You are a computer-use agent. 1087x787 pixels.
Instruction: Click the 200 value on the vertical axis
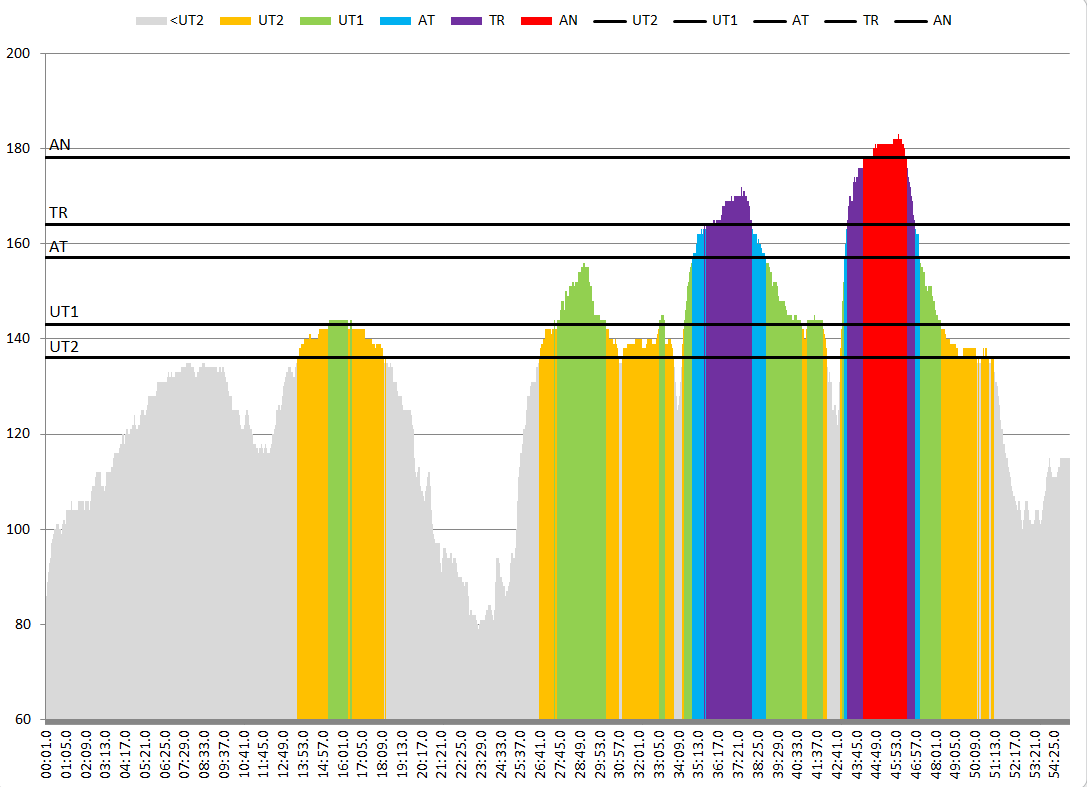[x=25, y=53]
